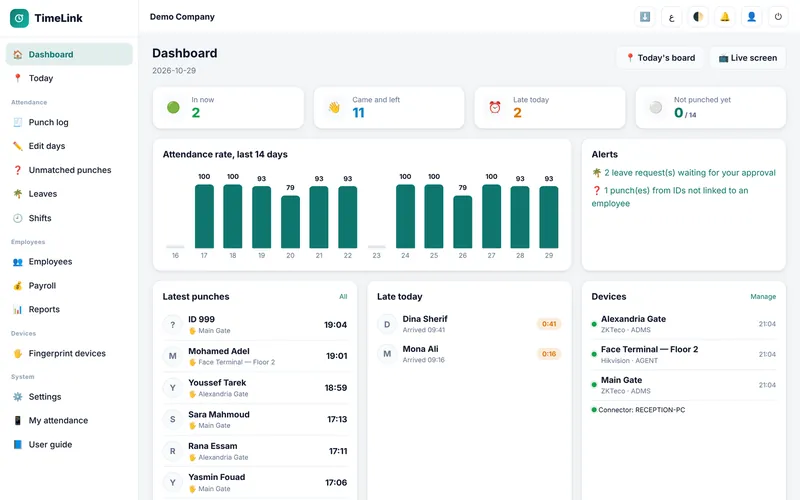Open Today in sidebar

coord(69,78)
